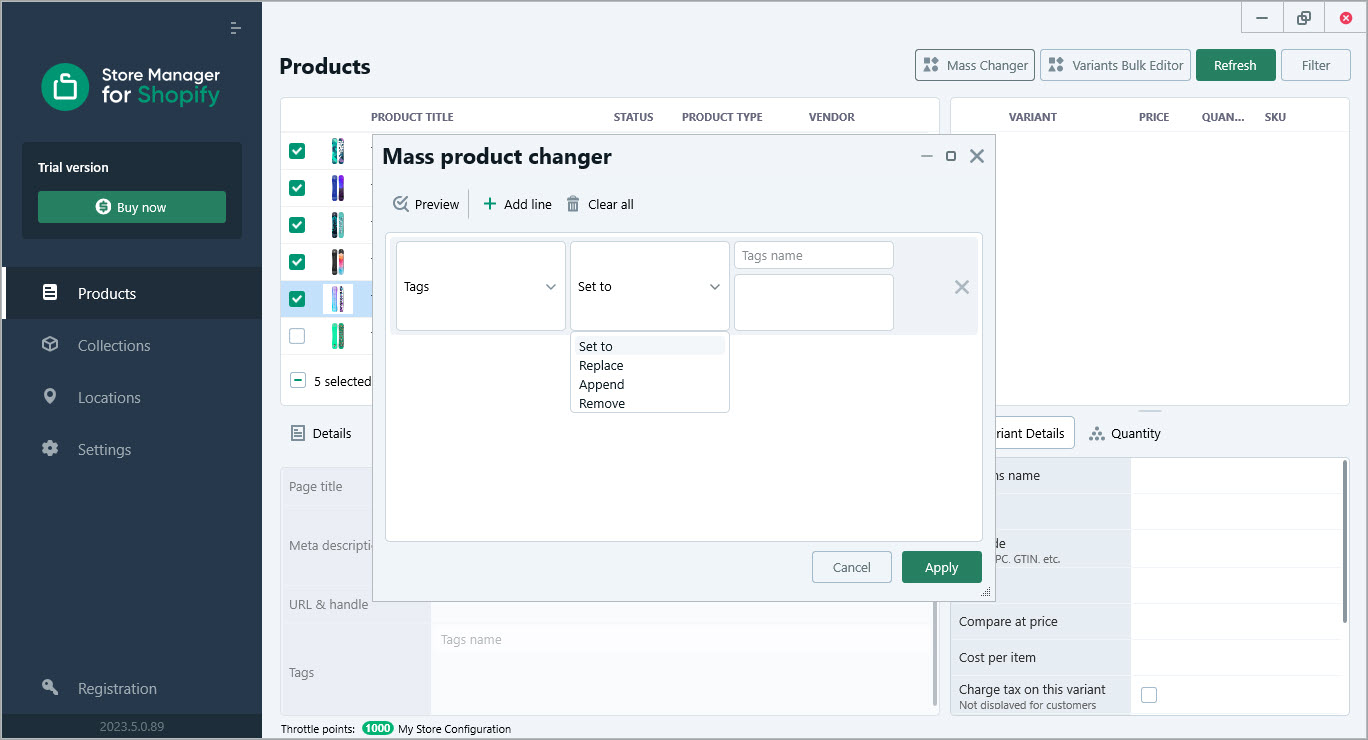Click the Products sidebar icon

click(x=50, y=293)
